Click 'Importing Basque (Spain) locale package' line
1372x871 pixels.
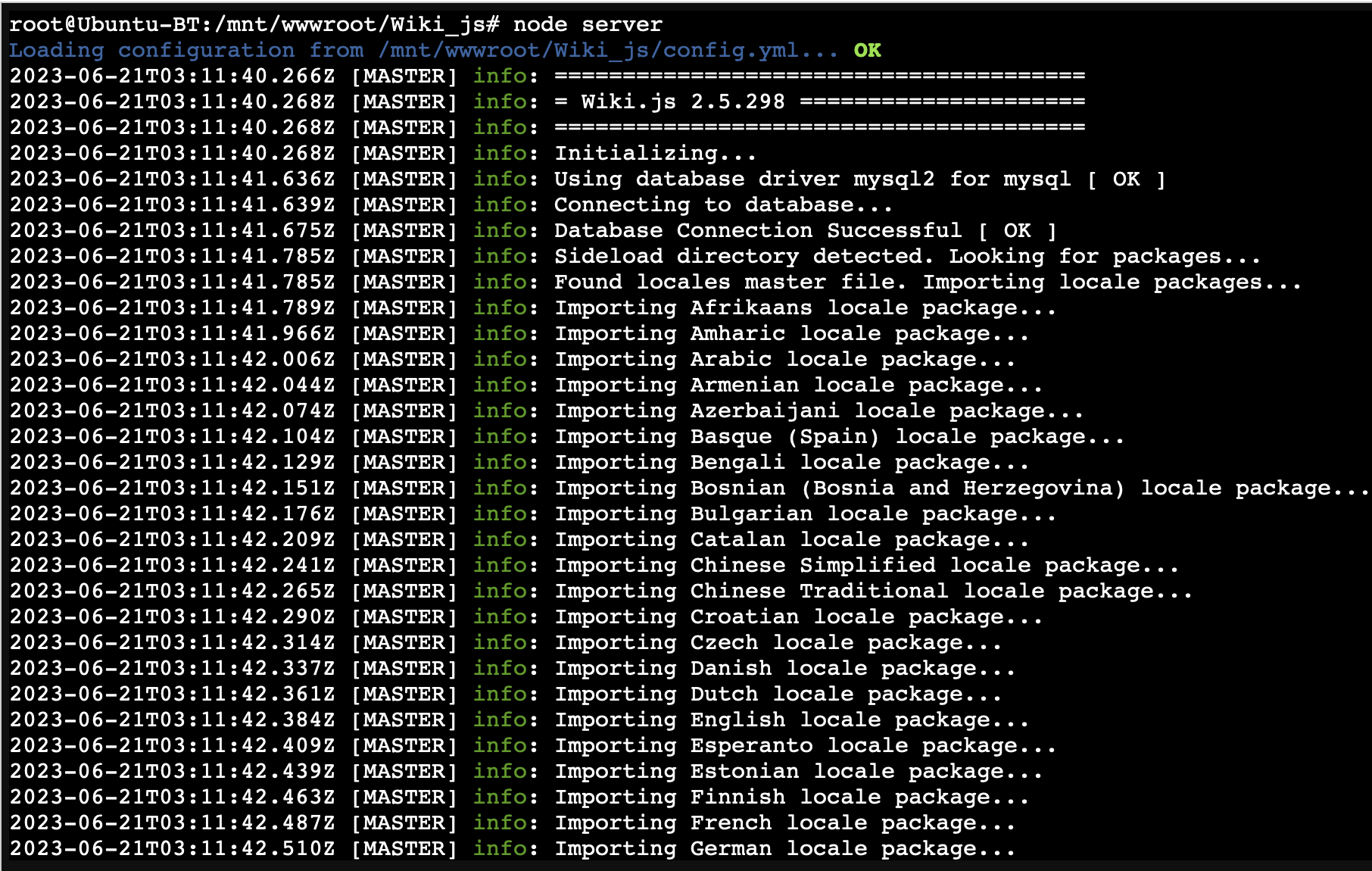839,436
